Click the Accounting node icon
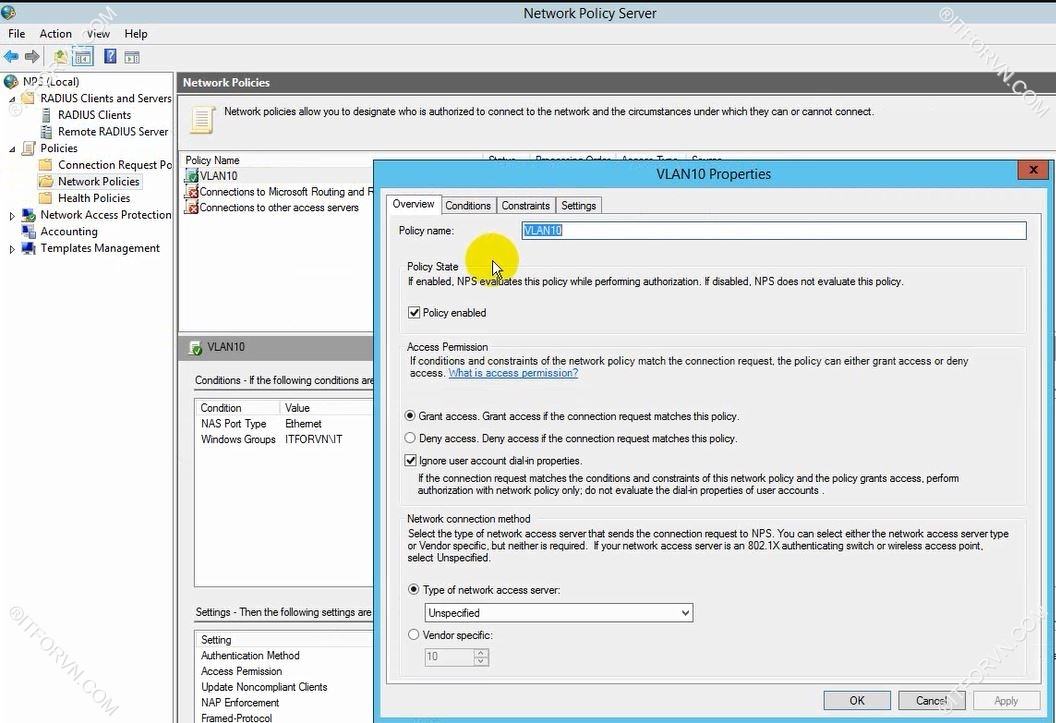This screenshot has width=1056, height=723. pyautogui.click(x=28, y=232)
